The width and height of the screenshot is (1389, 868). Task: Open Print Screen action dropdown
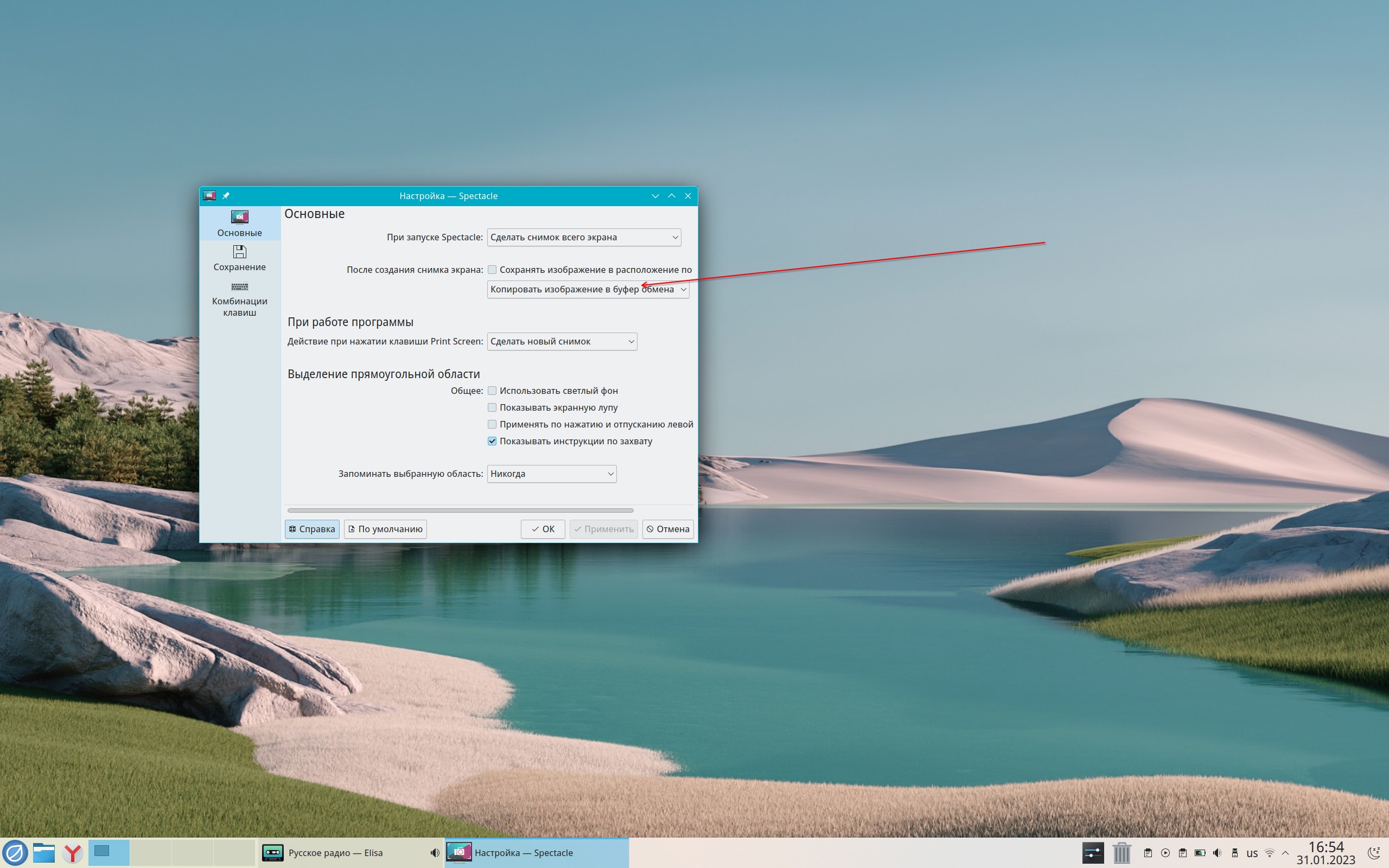point(562,342)
